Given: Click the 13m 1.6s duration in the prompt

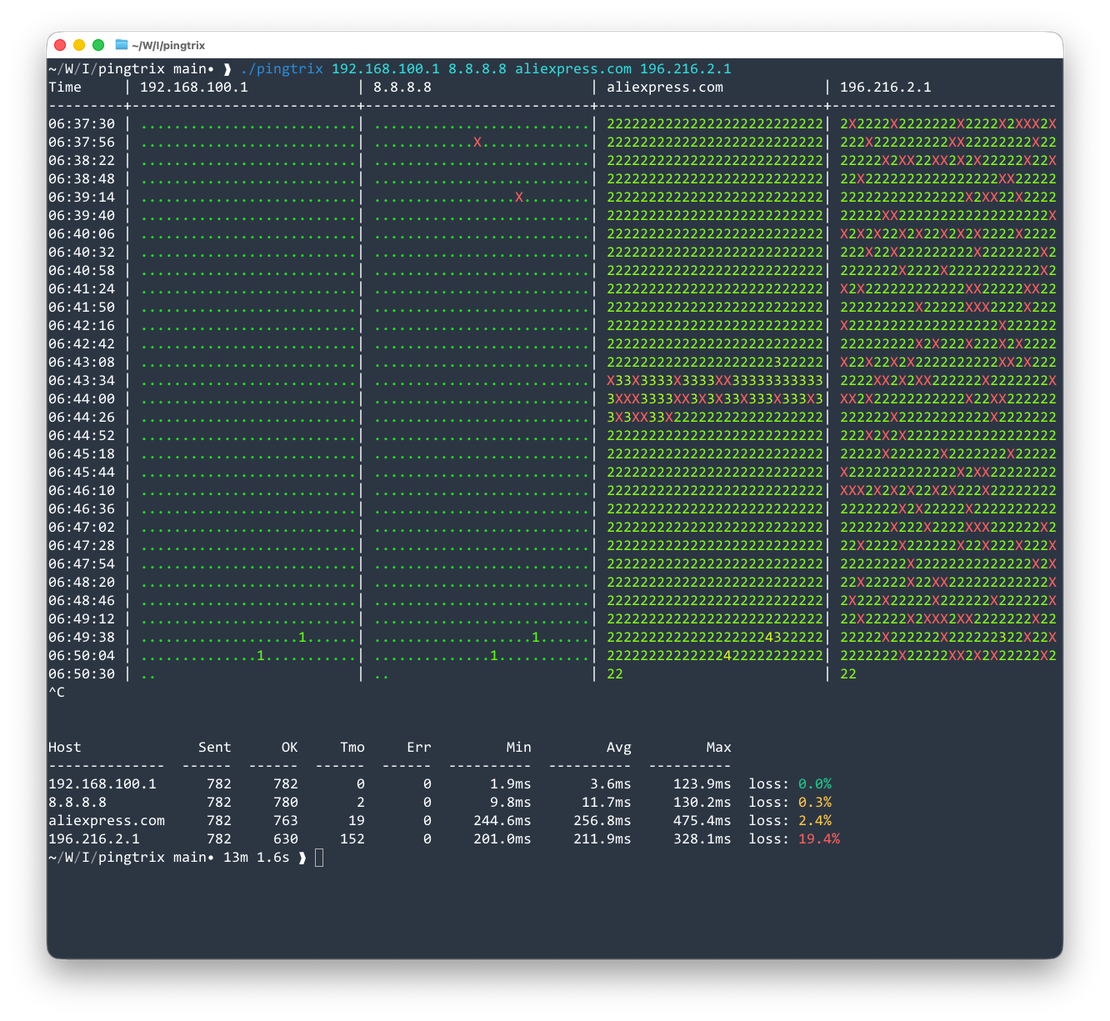Looking at the screenshot, I should [x=256, y=857].
